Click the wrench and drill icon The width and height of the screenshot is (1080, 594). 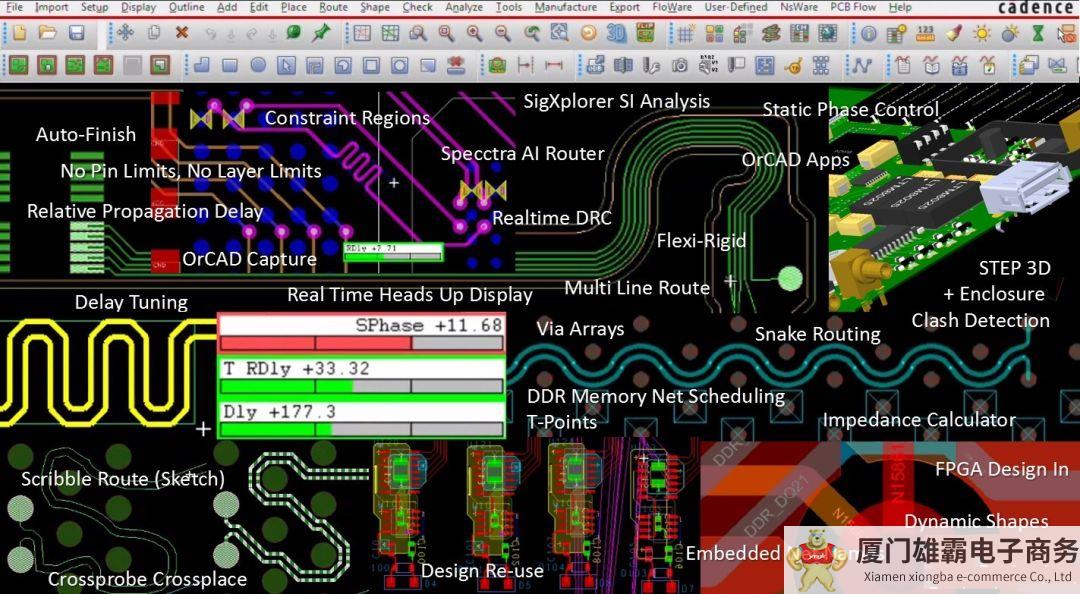652,65
